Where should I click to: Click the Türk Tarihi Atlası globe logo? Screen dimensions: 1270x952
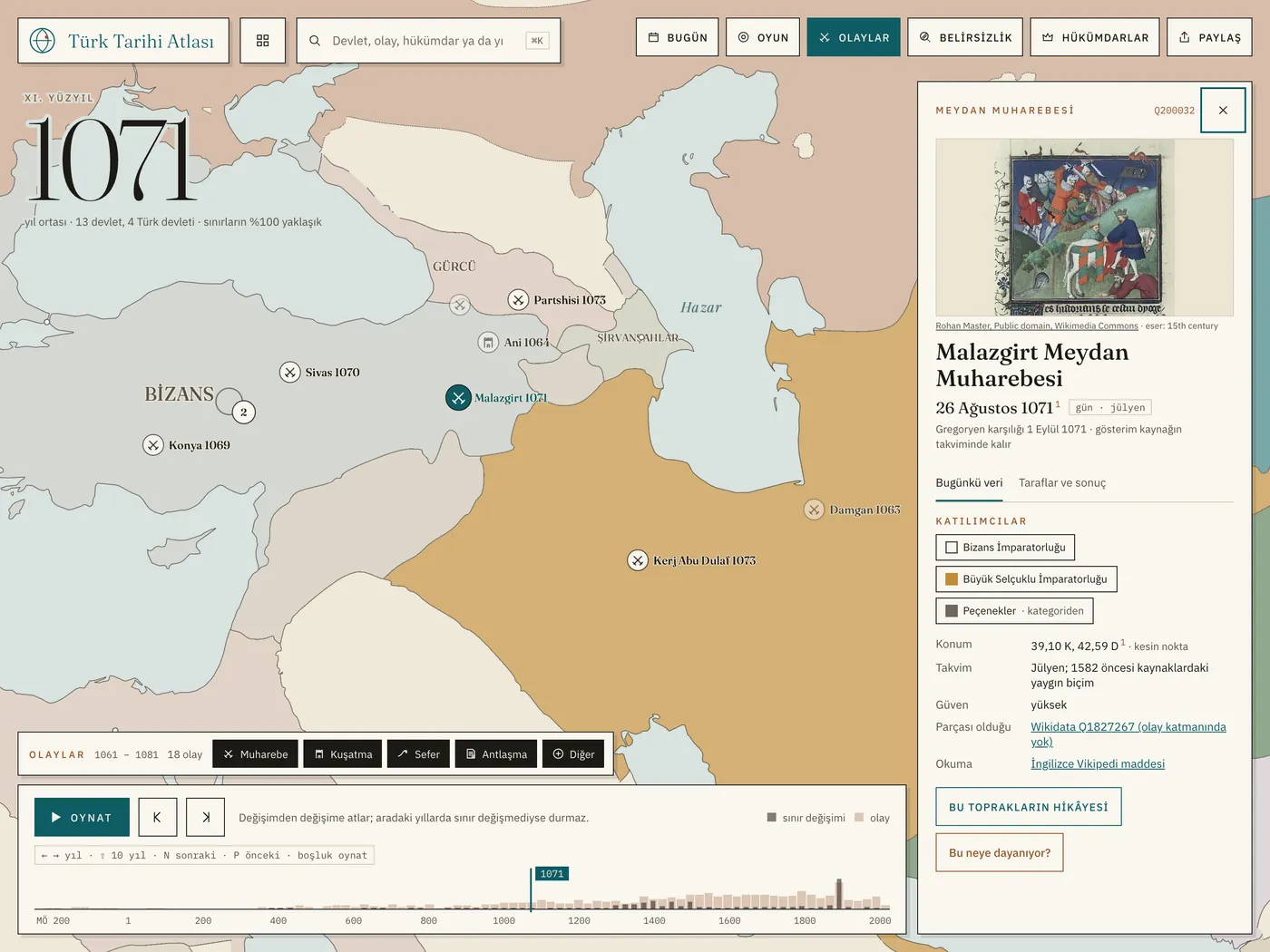43,41
